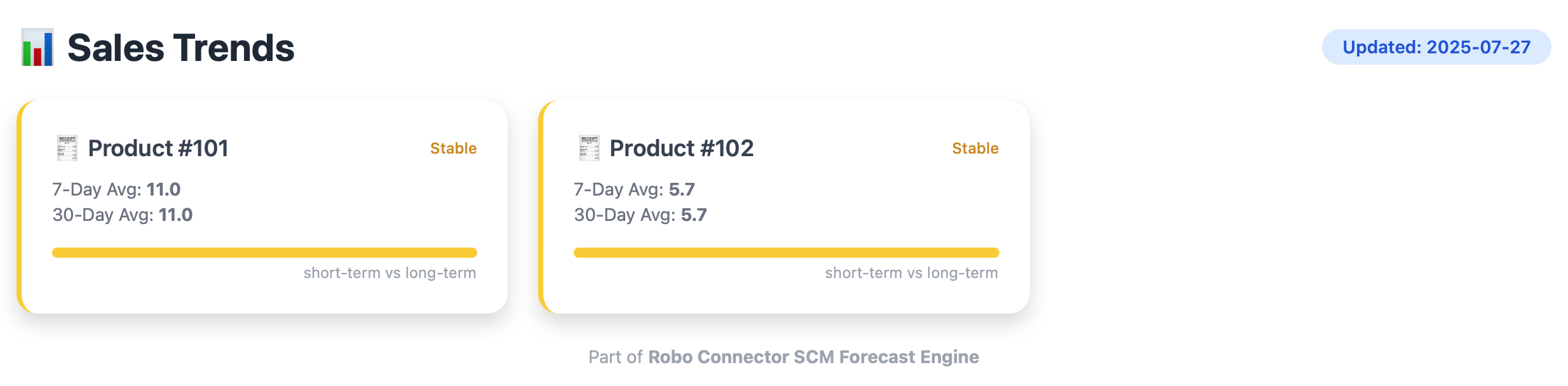
Task: Click the 30-Day Avg 11.0 value
Action: (175, 215)
